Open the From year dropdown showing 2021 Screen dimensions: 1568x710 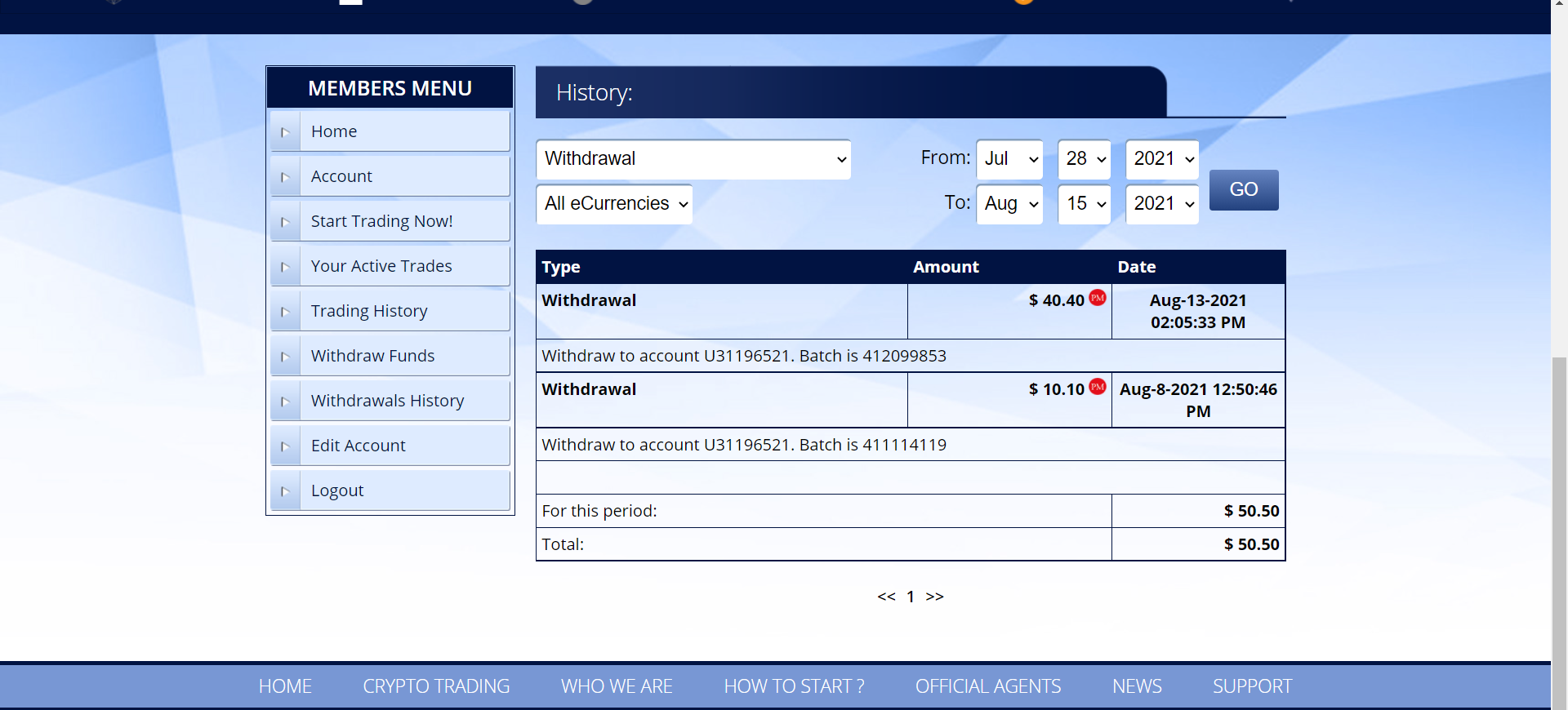1161,159
